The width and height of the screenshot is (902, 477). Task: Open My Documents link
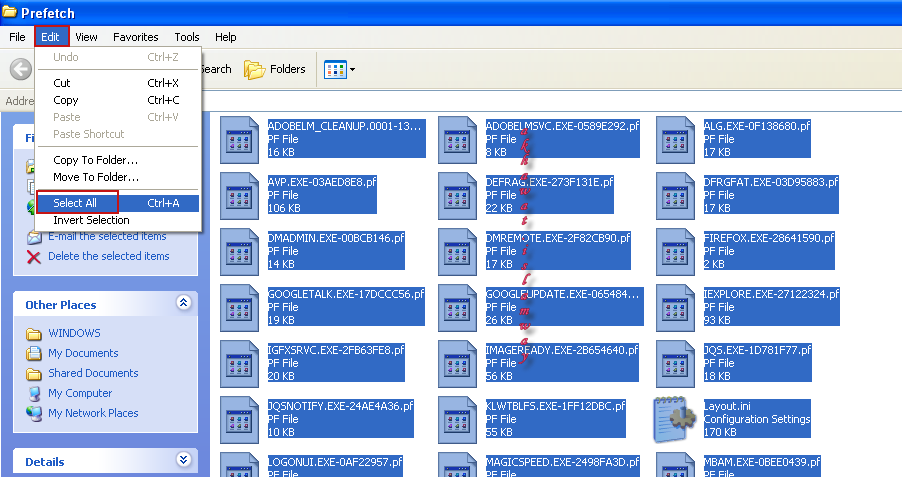pyautogui.click(x=83, y=353)
